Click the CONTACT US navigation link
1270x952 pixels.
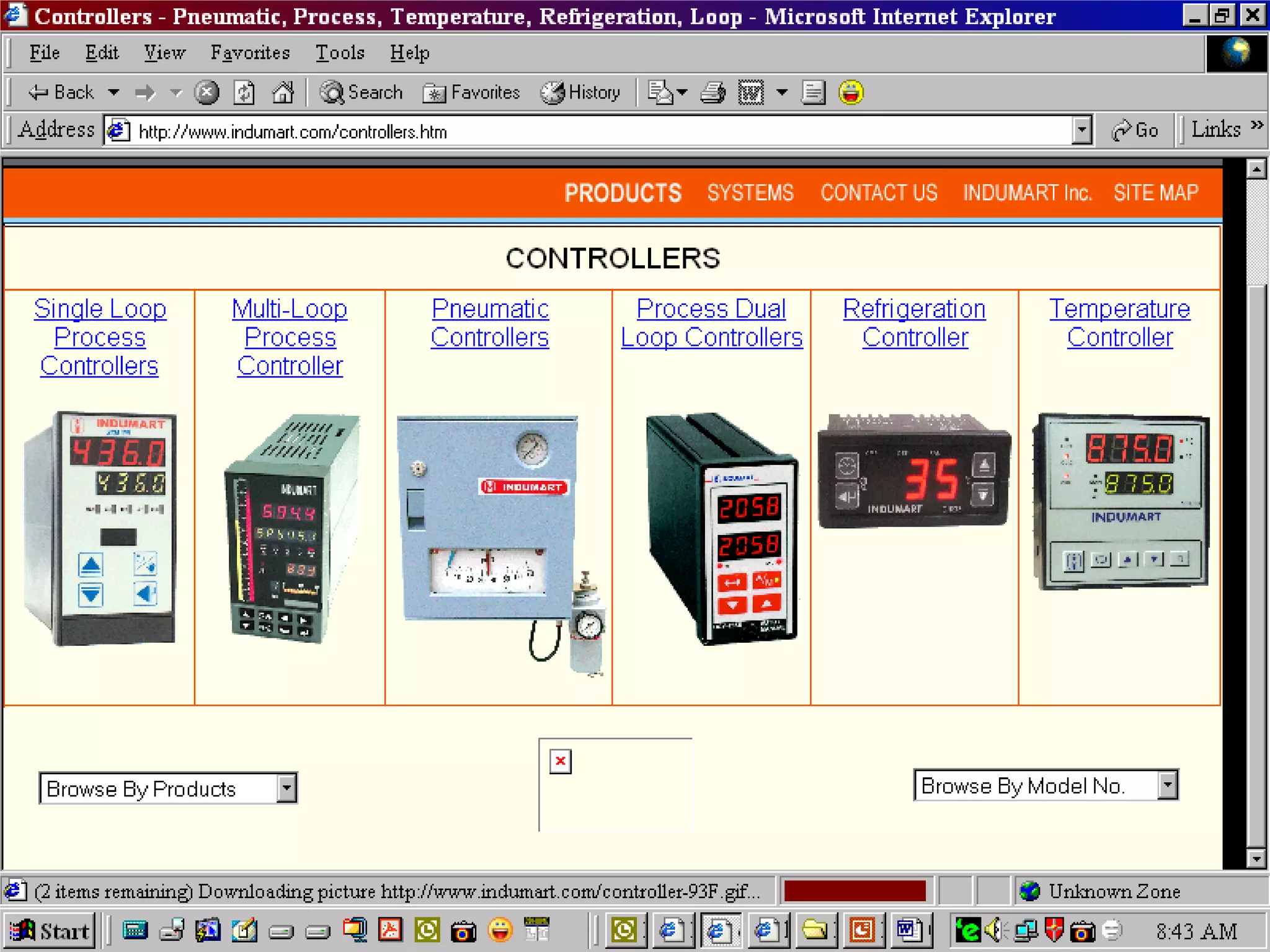pos(879,193)
